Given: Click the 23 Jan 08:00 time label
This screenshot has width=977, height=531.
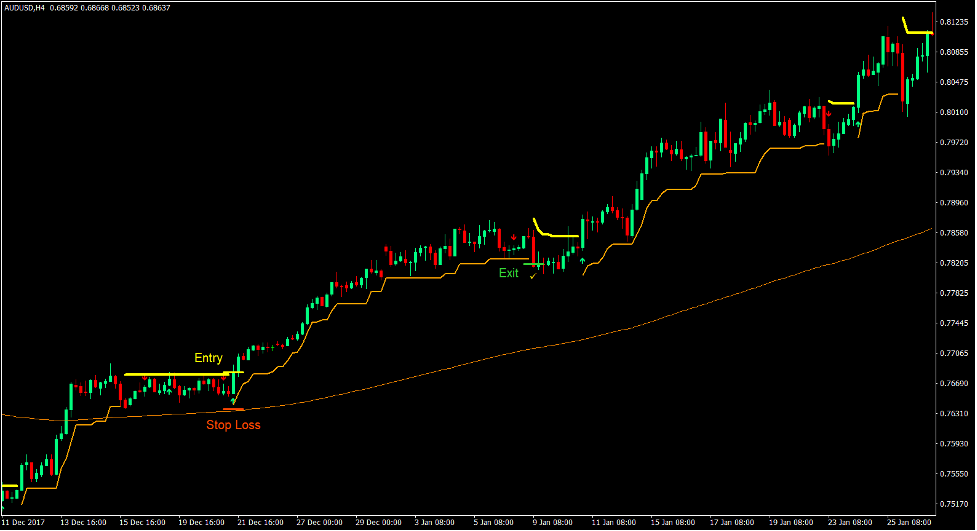Looking at the screenshot, I should point(851,523).
